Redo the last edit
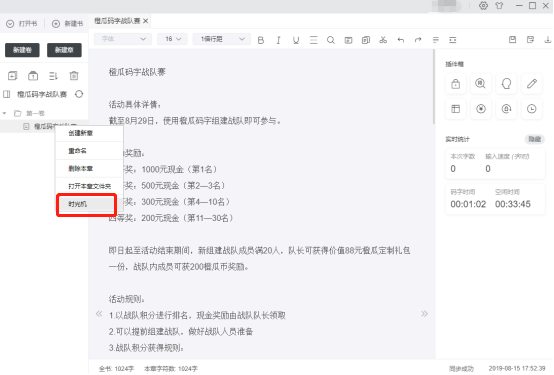Viewport: 554px width, 375px height. [x=418, y=40]
